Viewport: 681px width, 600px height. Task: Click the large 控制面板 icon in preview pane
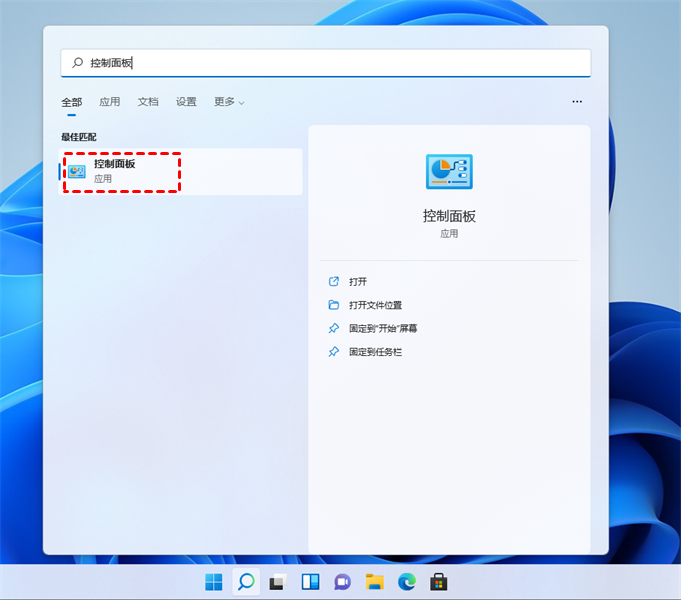click(448, 172)
